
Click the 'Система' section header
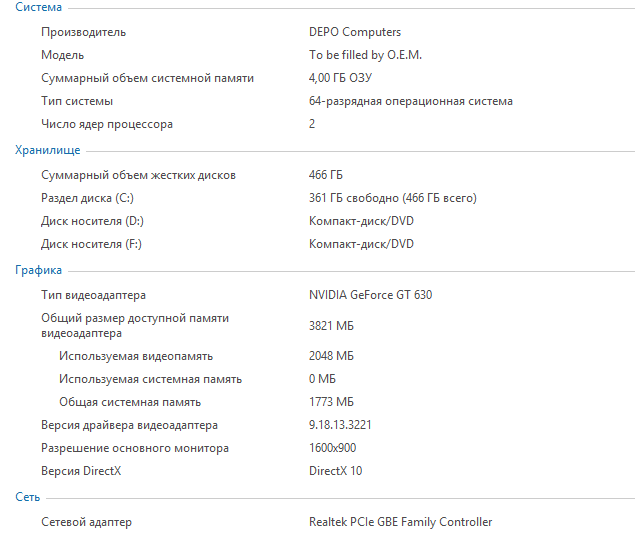tap(37, 8)
